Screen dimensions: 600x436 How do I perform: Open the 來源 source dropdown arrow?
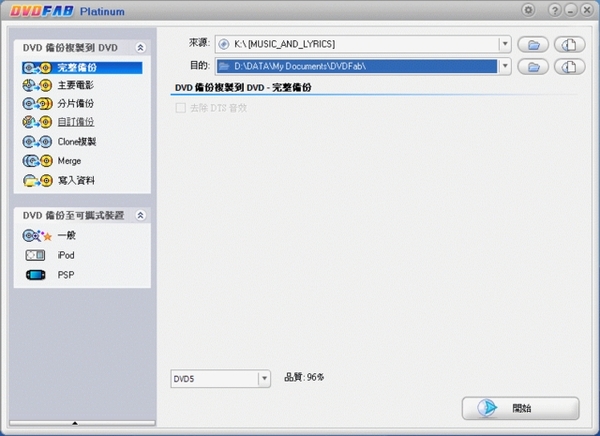point(505,44)
